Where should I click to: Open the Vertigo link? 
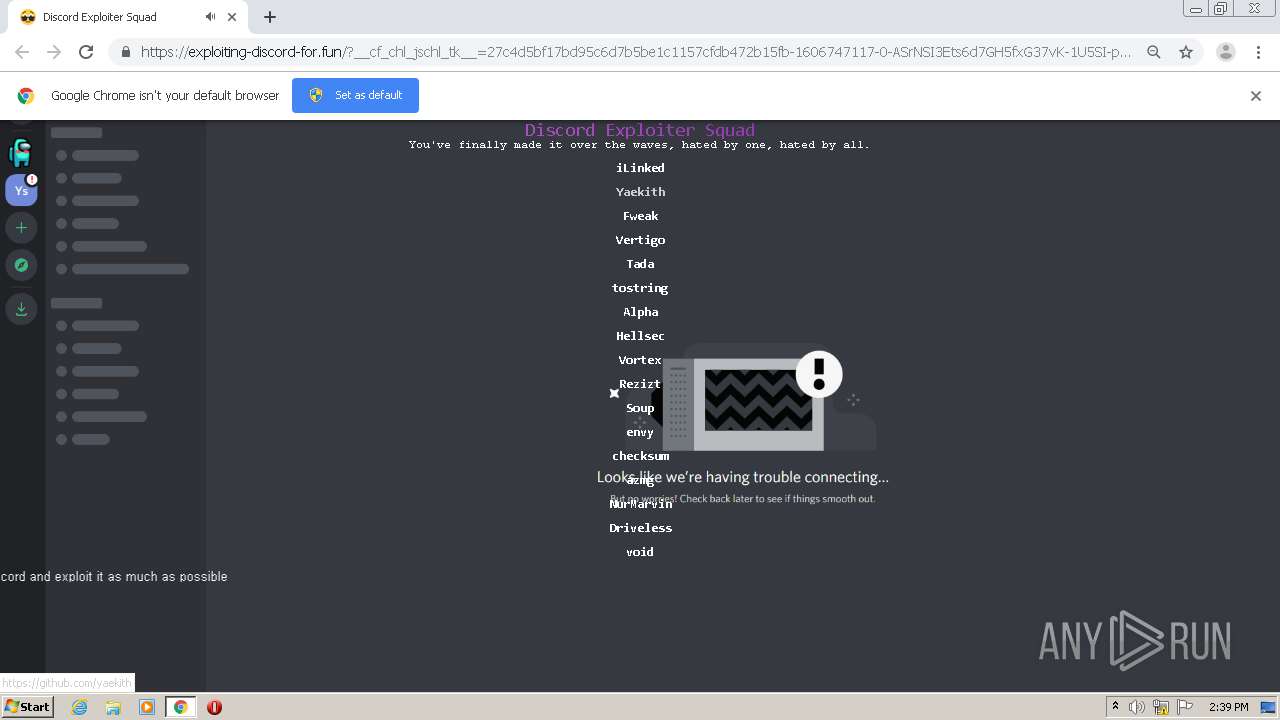(640, 240)
